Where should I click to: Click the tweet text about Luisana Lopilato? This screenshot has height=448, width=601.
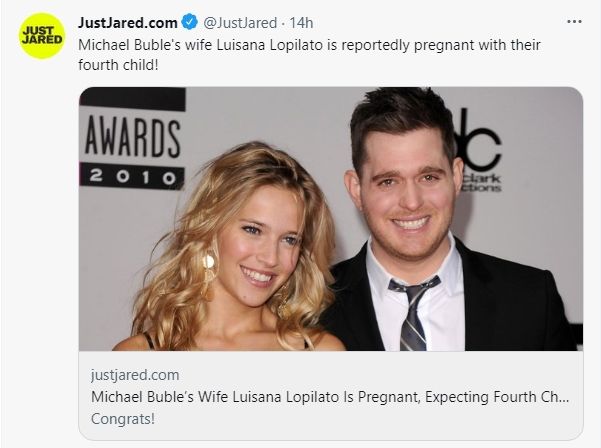(309, 55)
